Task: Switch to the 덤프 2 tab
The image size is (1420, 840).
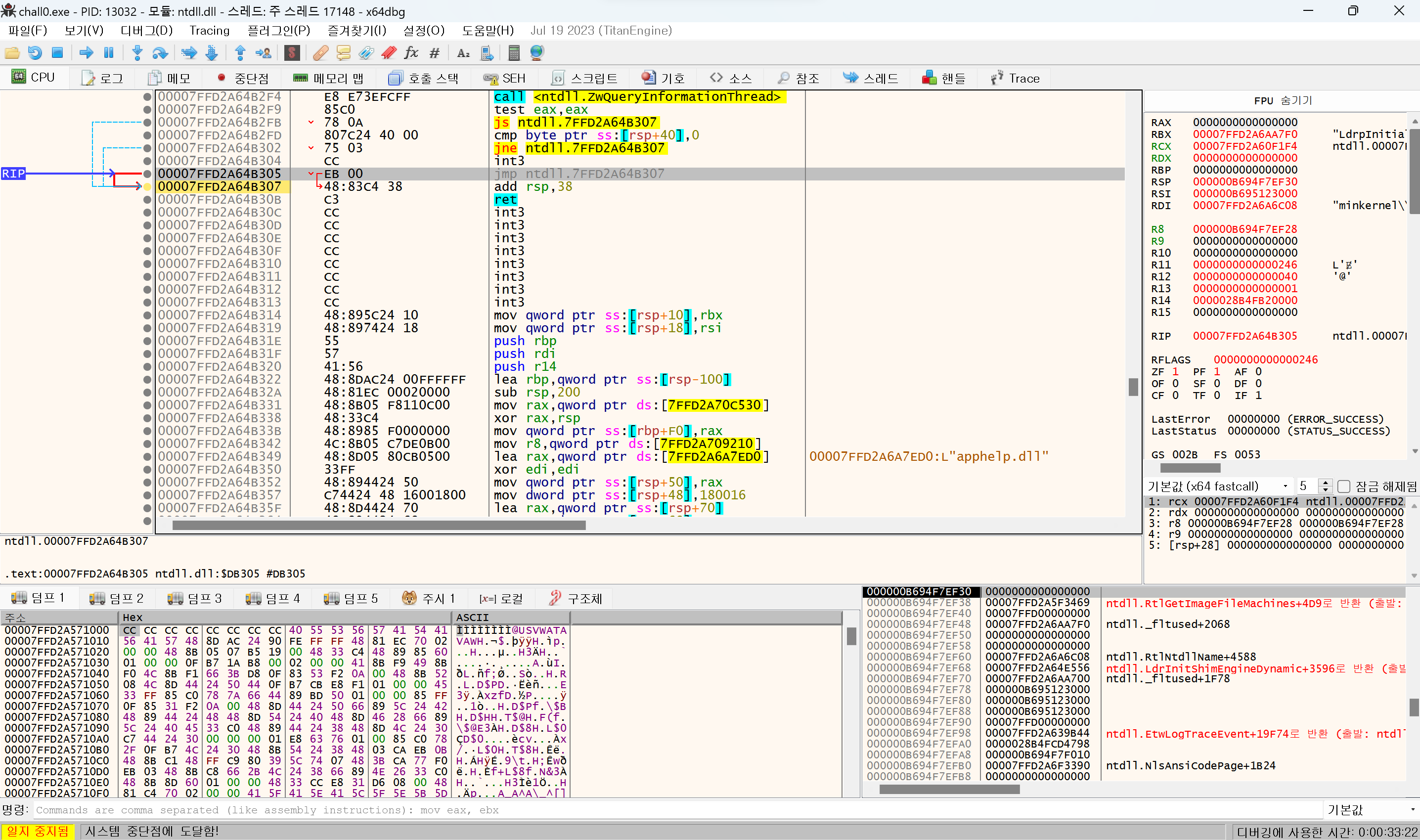Action: pos(117,598)
